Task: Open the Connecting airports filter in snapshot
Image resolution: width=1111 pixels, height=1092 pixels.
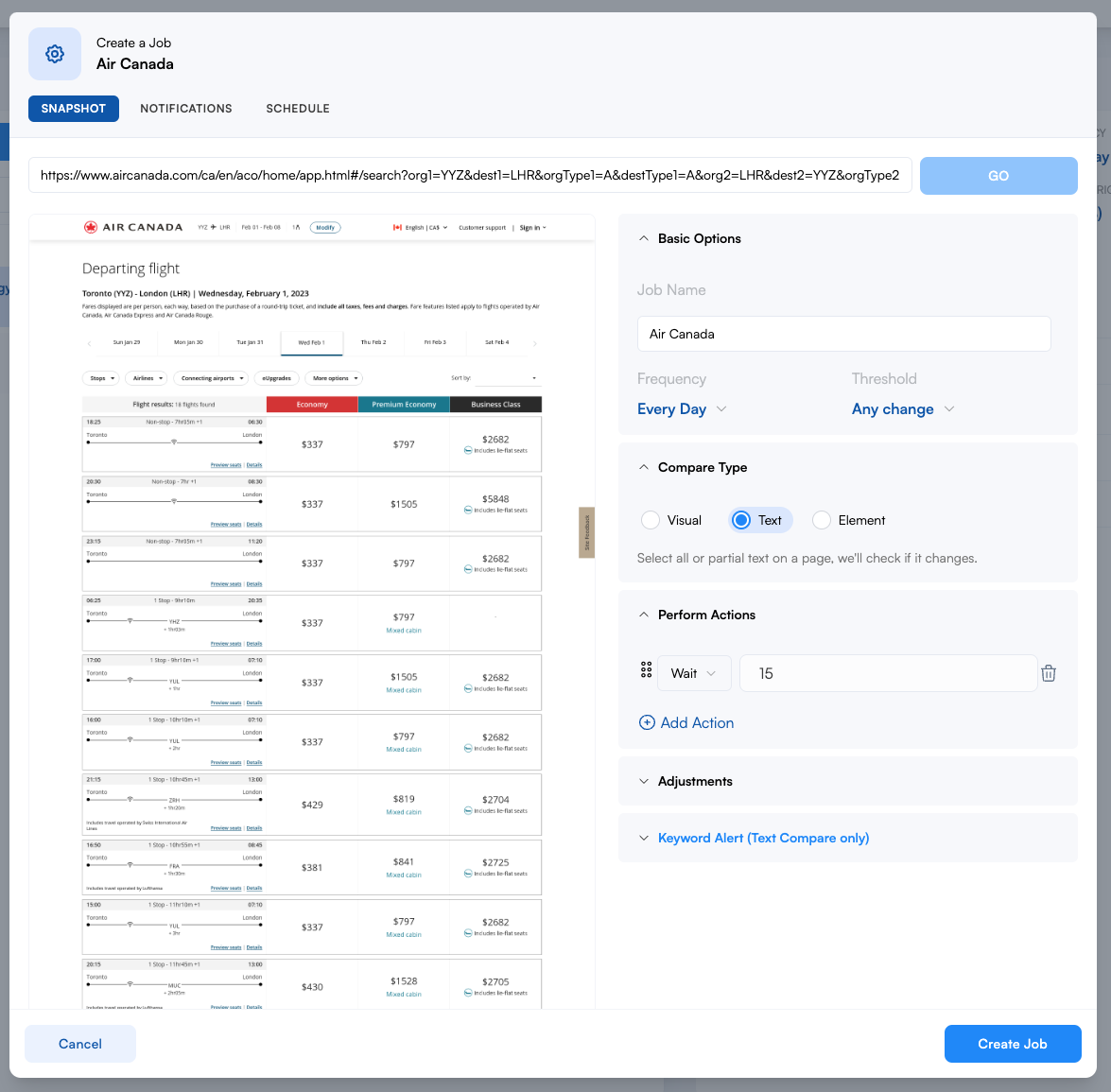Action: point(211,378)
